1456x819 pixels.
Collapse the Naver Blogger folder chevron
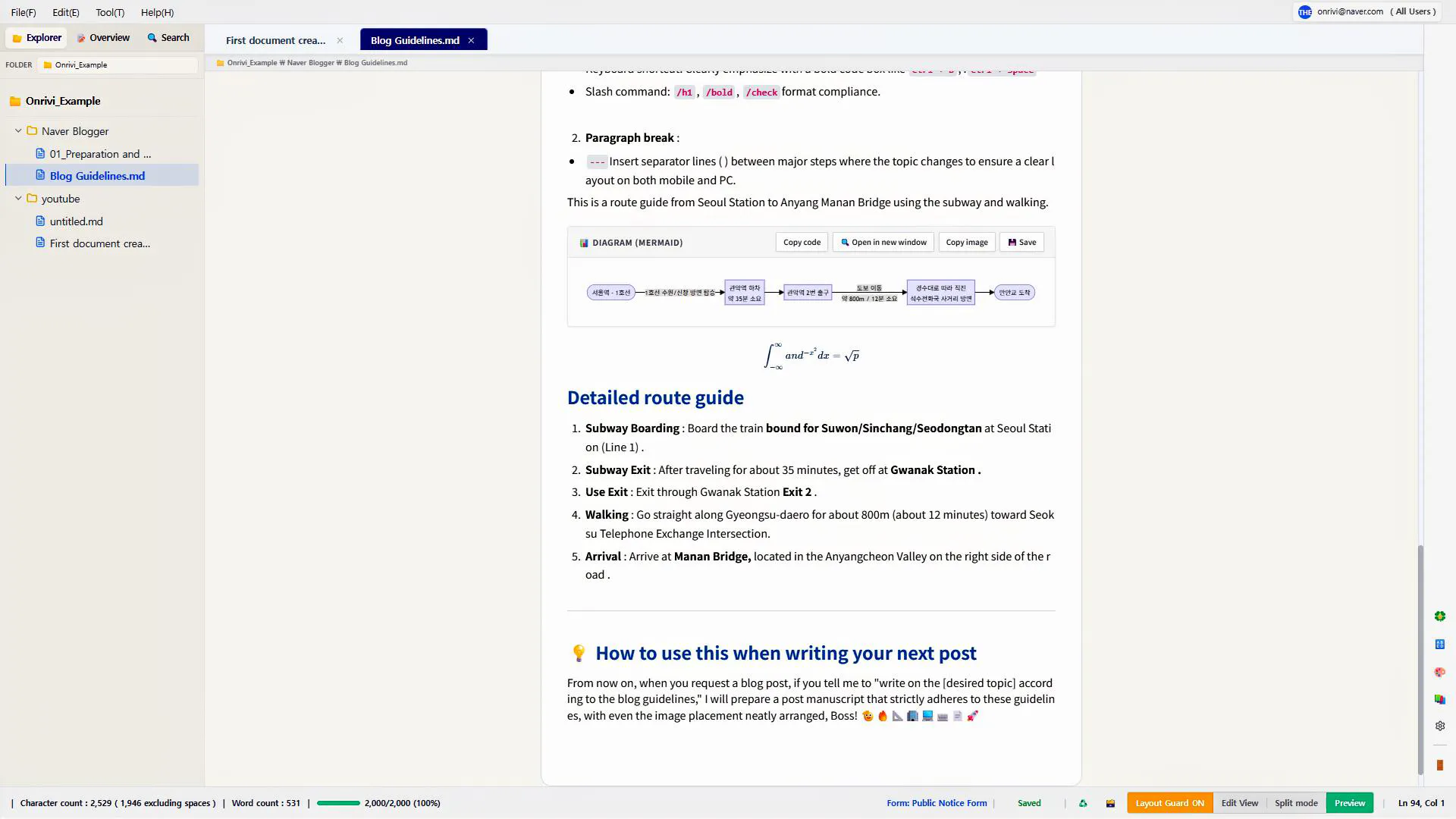pos(18,131)
